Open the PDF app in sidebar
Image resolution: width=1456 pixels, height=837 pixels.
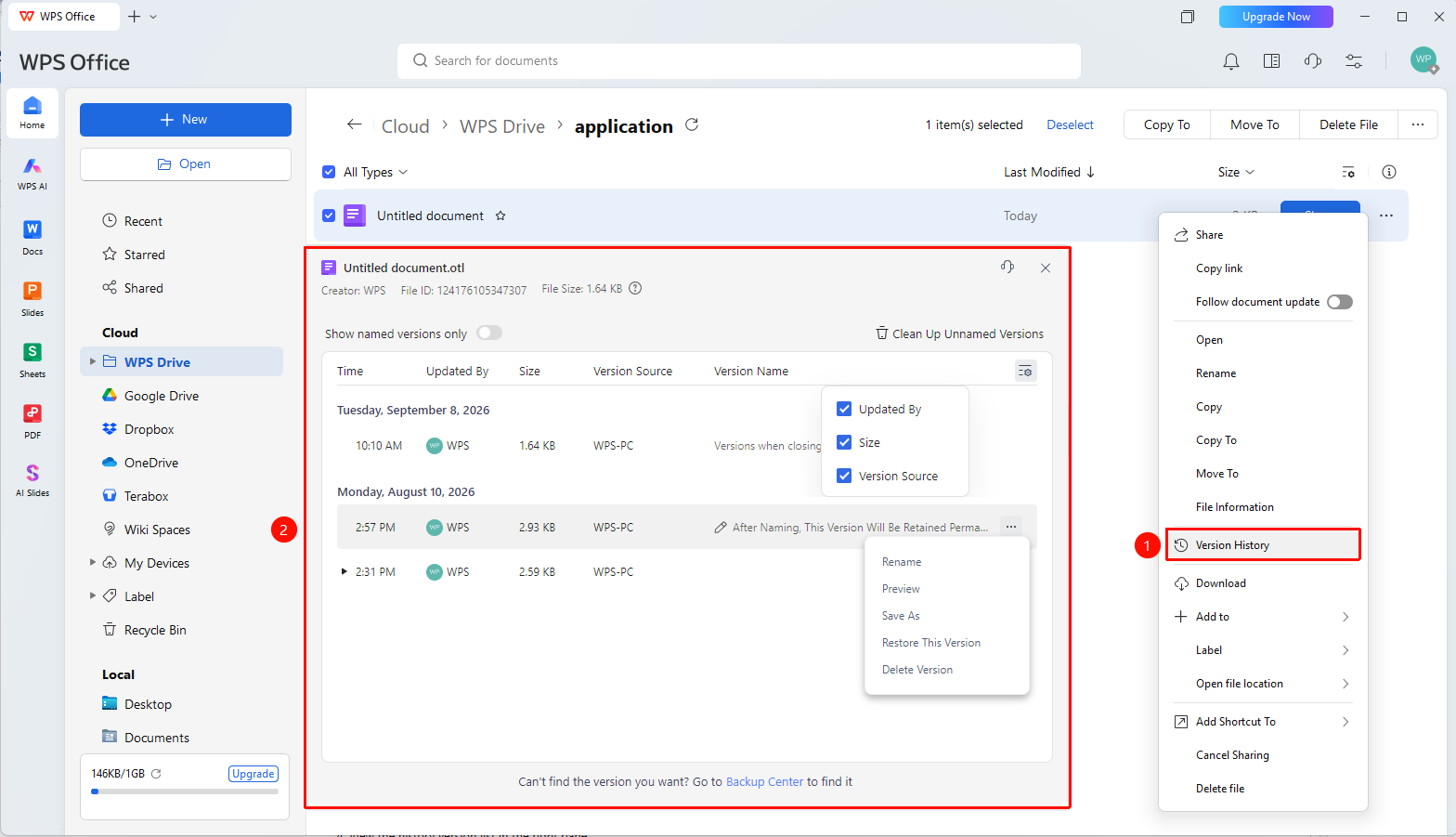tap(32, 421)
